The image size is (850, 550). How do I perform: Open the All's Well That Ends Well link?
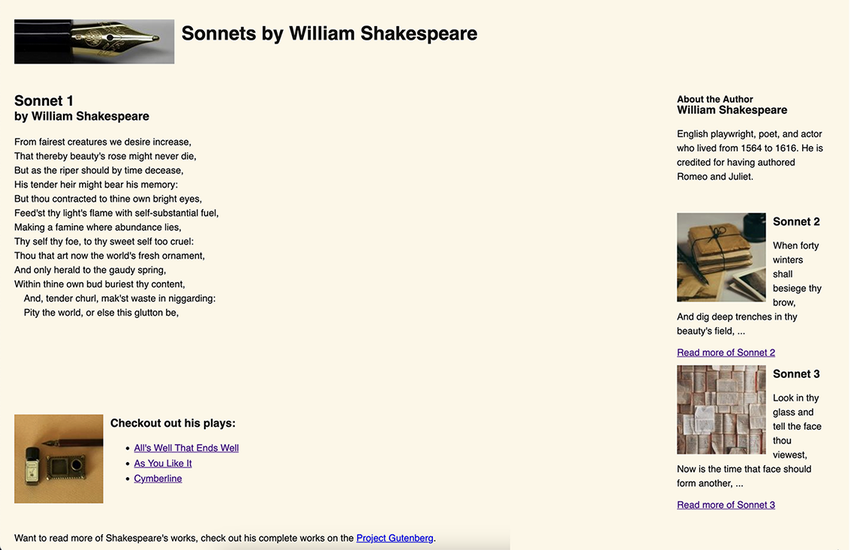(x=186, y=448)
